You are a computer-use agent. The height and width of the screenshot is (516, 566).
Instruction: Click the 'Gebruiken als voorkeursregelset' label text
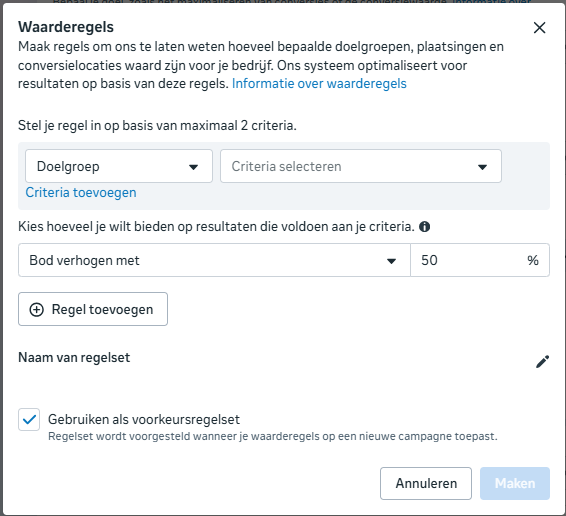pos(144,419)
